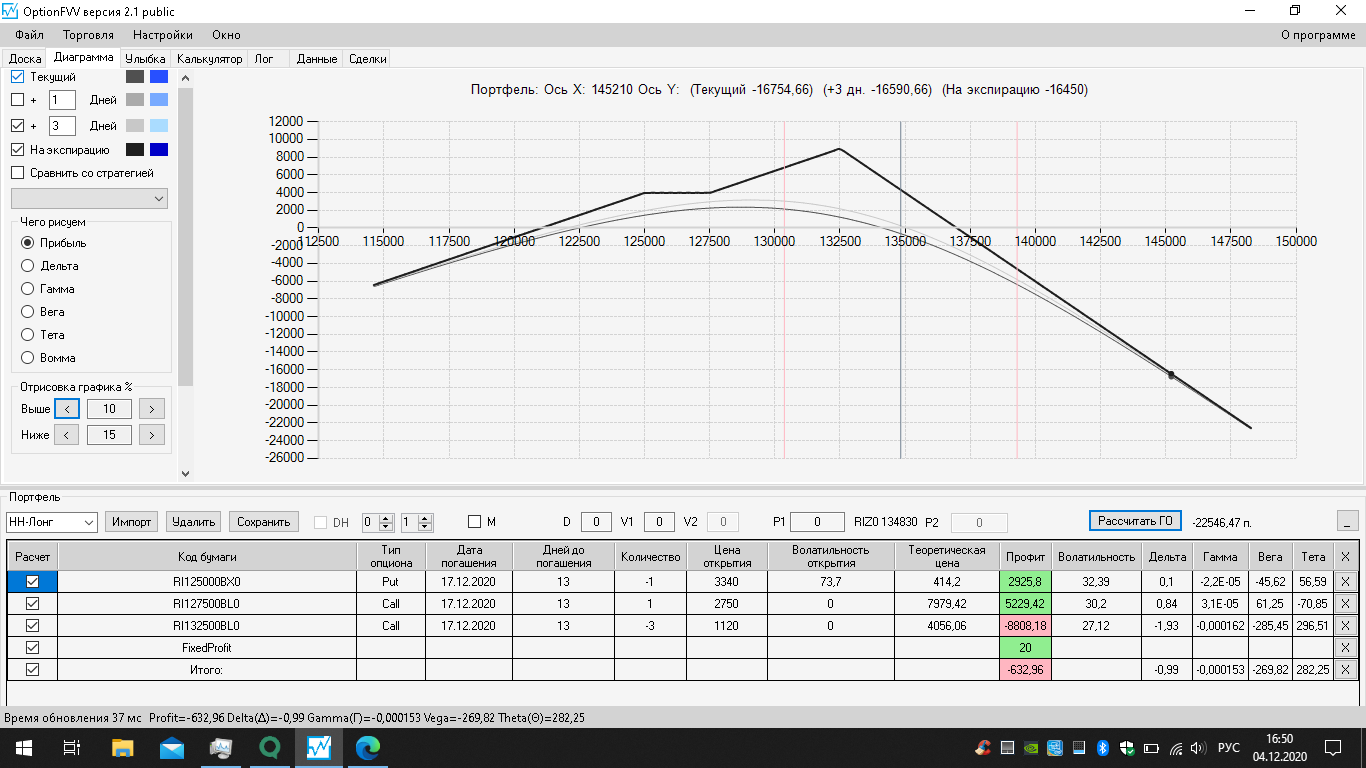The height and width of the screenshot is (768, 1366).
Task: Open the НН-Лонг portfolio dropdown
Action: point(51,522)
